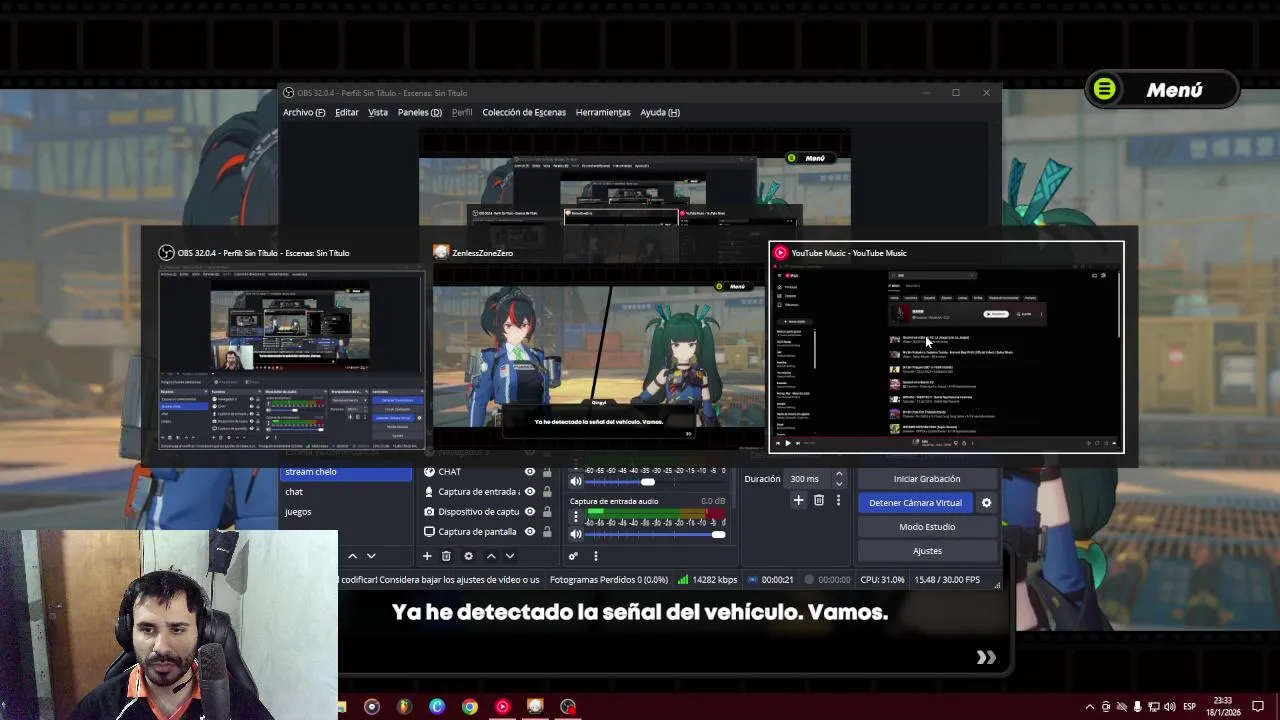The height and width of the screenshot is (720, 1280).
Task: Show hidden tray icons chevron
Action: point(1090,707)
